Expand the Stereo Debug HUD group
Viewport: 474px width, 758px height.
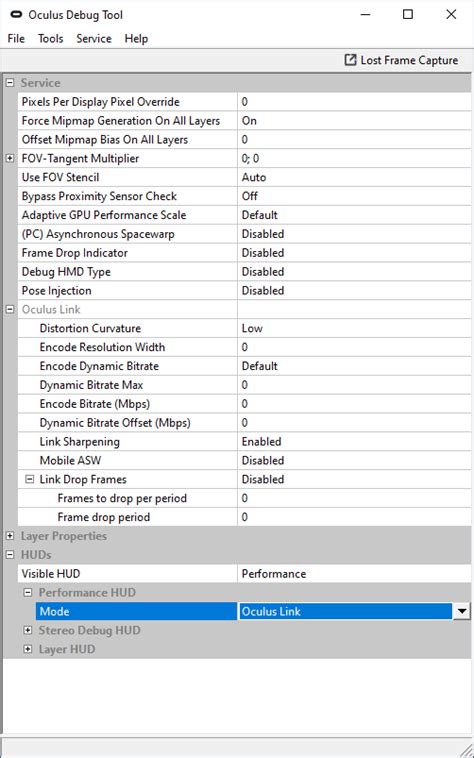[x=28, y=630]
